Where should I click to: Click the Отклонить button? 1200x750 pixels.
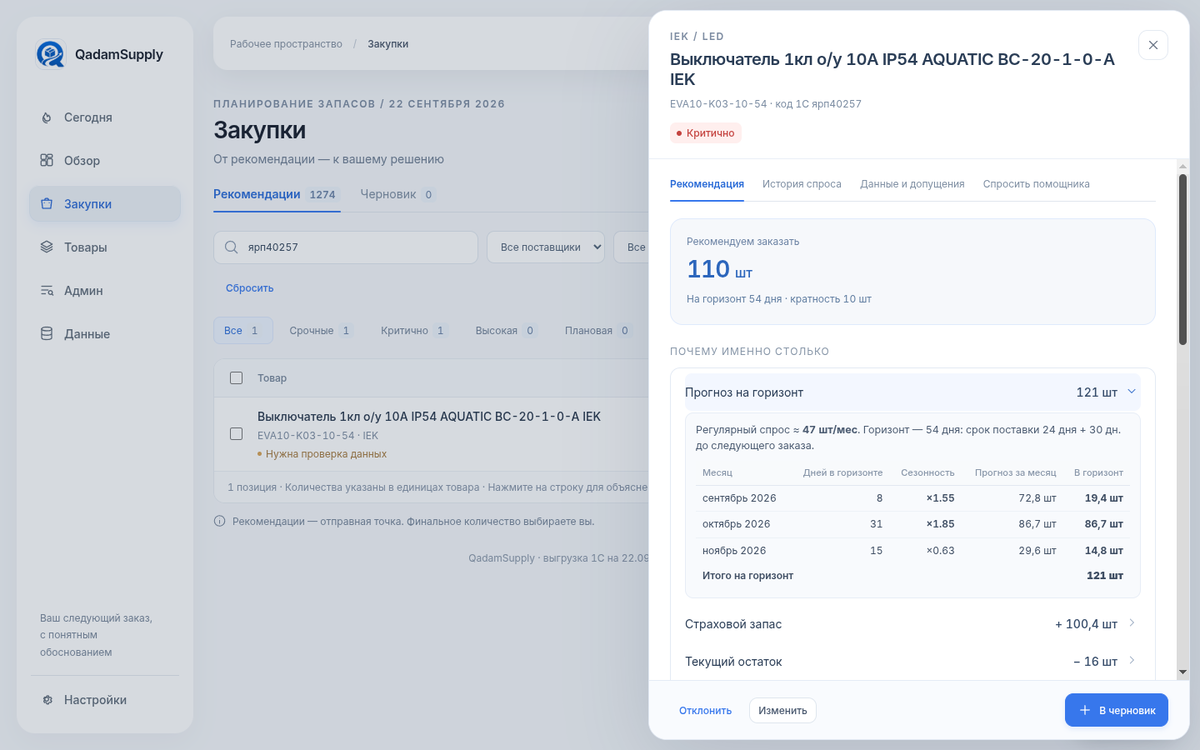[x=705, y=710]
